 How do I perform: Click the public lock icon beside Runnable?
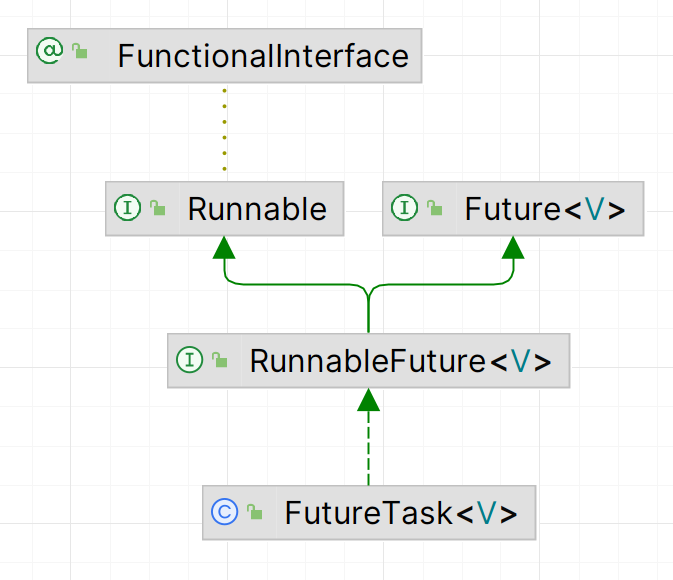click(157, 209)
